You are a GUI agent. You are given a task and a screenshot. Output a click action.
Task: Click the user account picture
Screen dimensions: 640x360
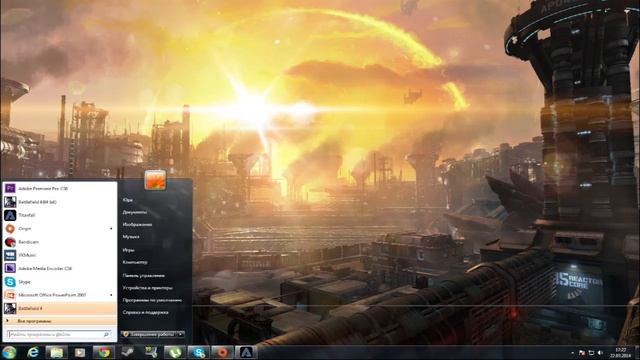pos(155,180)
